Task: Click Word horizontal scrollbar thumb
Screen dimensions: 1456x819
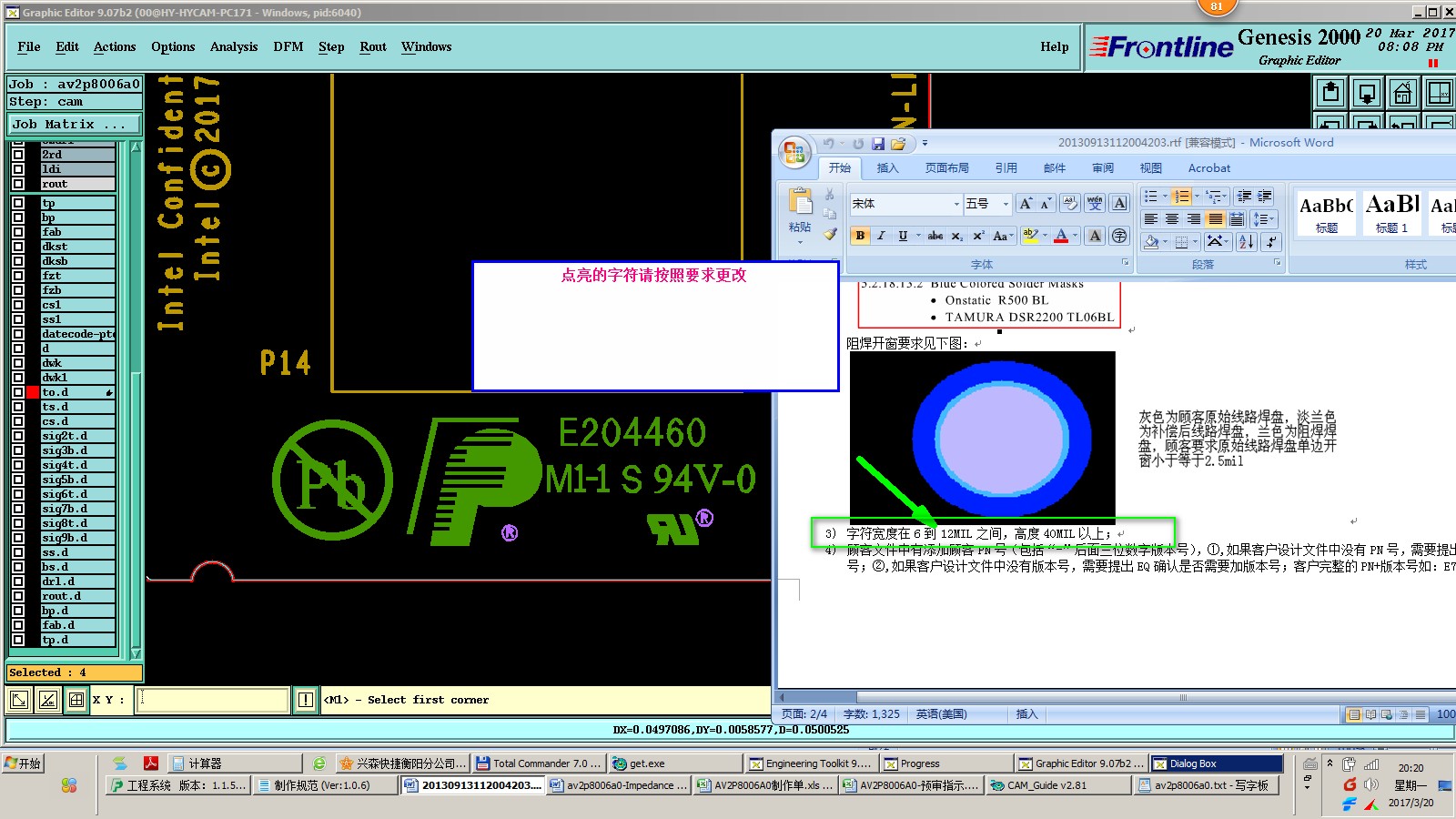Action: tap(1183, 697)
